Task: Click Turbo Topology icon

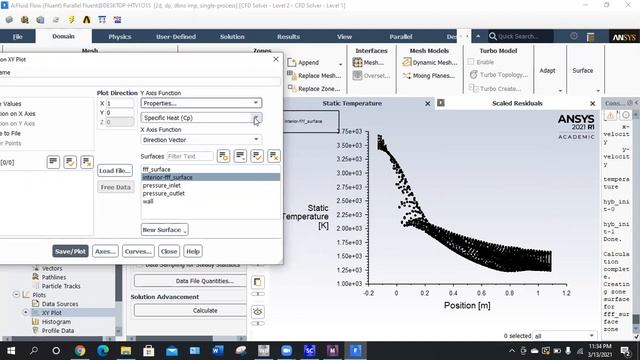Action: point(473,75)
